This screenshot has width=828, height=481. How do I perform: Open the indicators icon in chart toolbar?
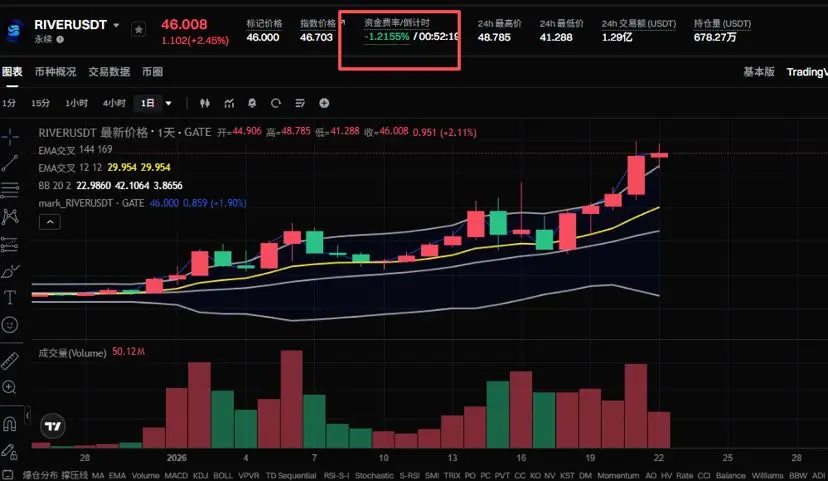tap(229, 103)
